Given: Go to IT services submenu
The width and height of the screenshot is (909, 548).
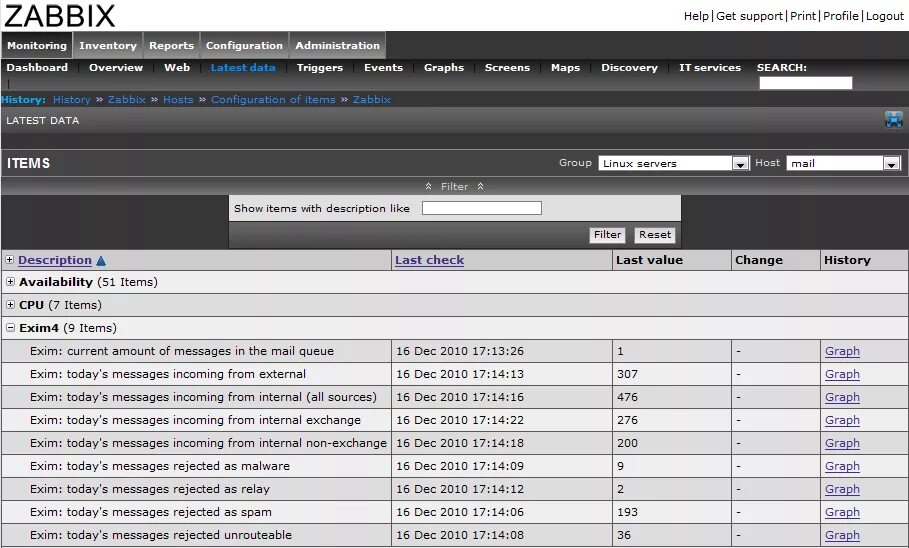Looking at the screenshot, I should (710, 67).
